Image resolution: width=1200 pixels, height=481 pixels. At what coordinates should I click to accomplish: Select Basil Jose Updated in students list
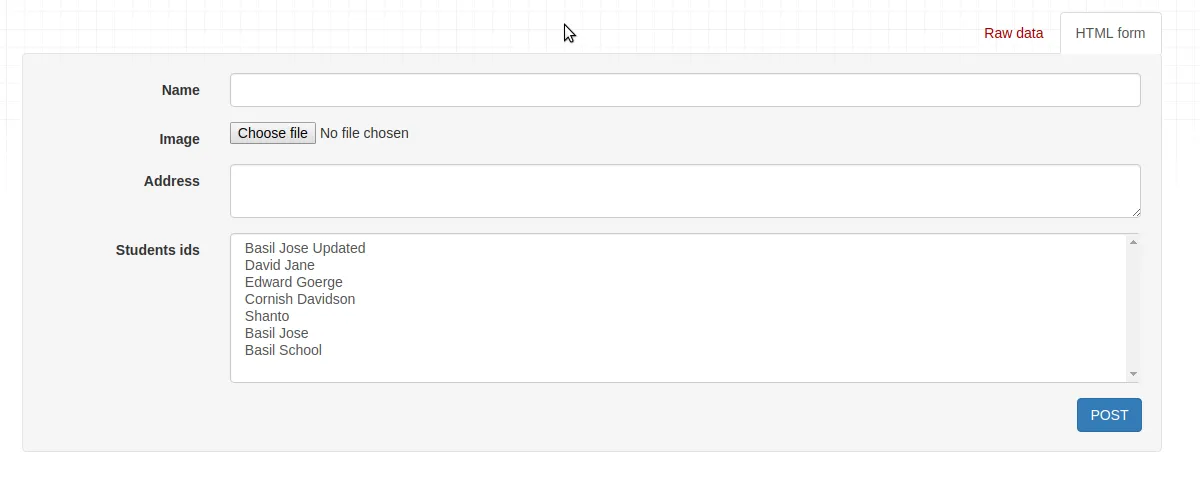(x=305, y=248)
